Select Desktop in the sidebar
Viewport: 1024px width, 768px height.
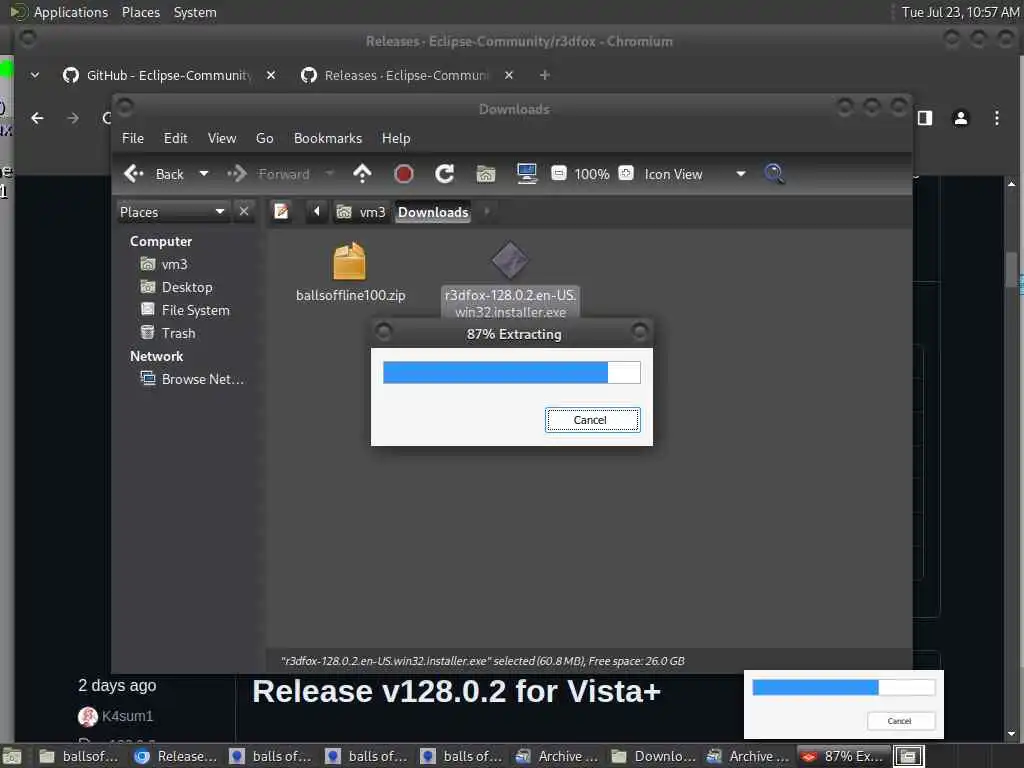(176, 287)
